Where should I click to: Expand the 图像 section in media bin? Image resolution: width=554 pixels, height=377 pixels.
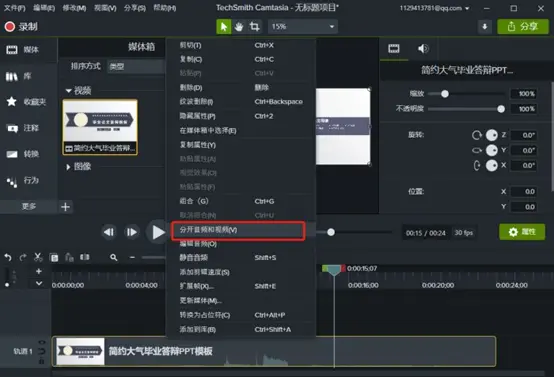pos(68,167)
